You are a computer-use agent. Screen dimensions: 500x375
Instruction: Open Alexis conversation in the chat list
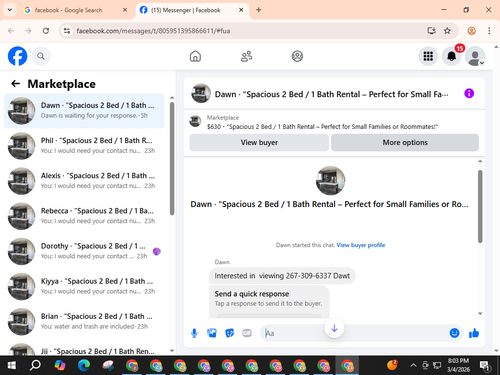pos(84,181)
